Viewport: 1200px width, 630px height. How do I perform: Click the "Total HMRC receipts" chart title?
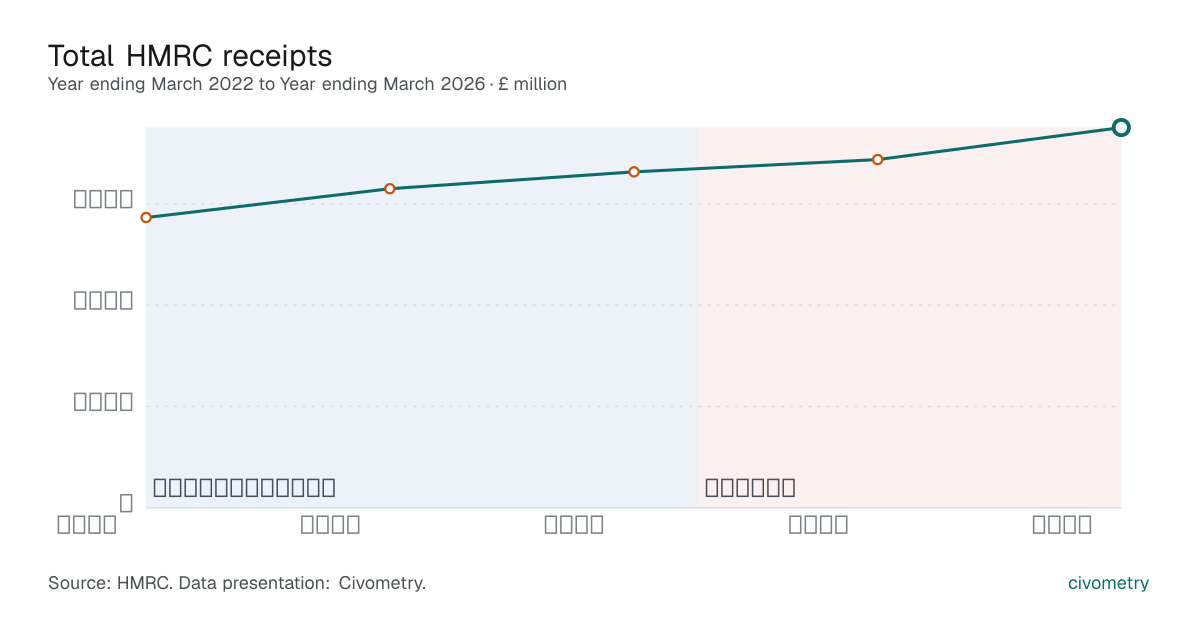(190, 54)
